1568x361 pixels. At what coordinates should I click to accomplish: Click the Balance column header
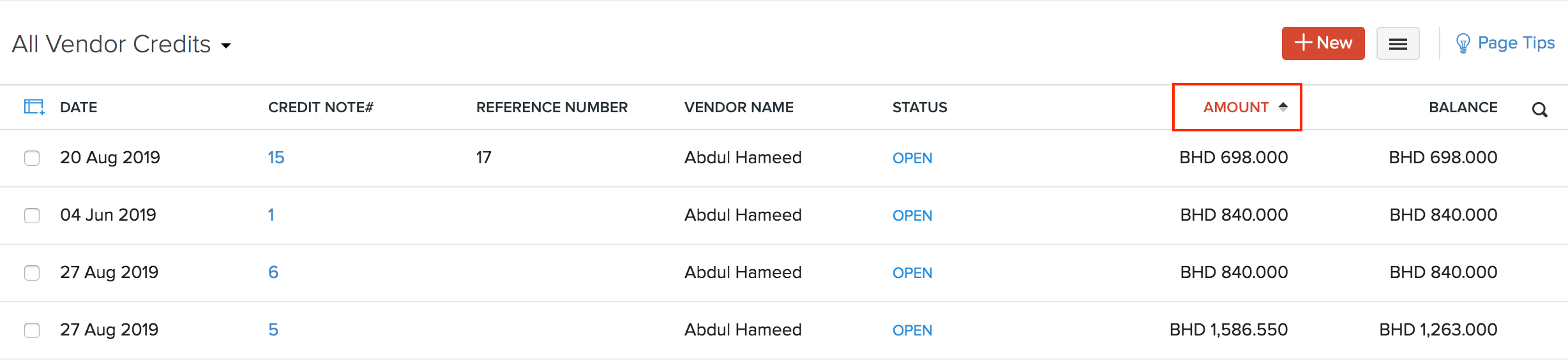click(x=1463, y=107)
